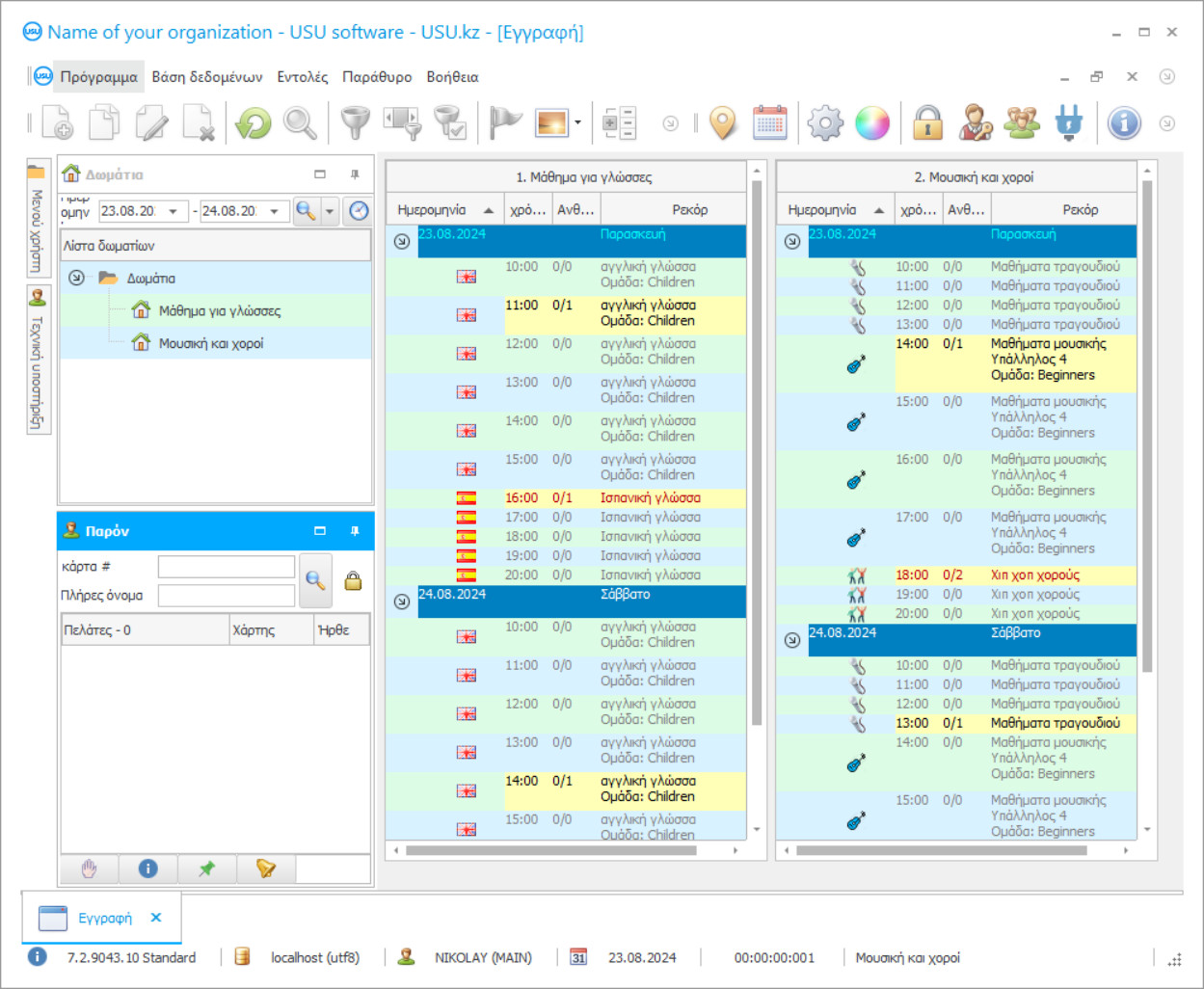
Task: Click the refresh green arrow toolbar icon
Action: click(254, 123)
